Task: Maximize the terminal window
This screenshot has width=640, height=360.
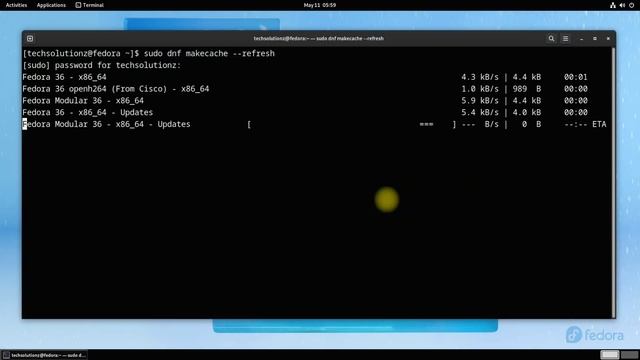Action: tap(595, 38)
